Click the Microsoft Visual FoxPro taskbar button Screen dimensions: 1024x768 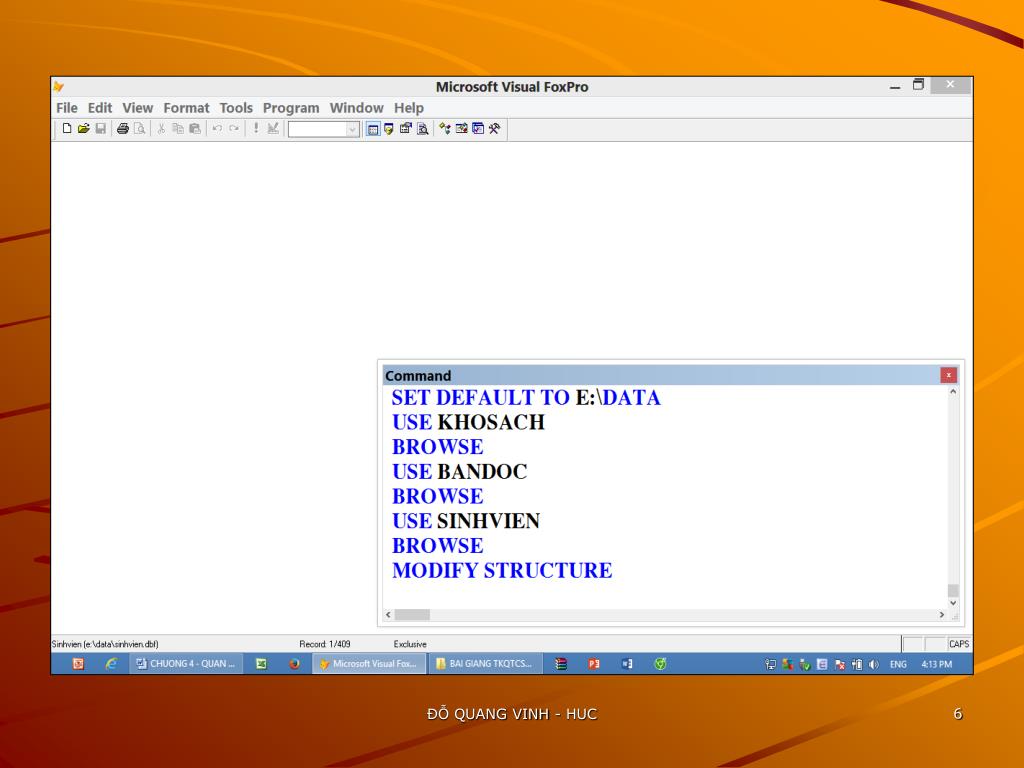pyautogui.click(x=369, y=664)
